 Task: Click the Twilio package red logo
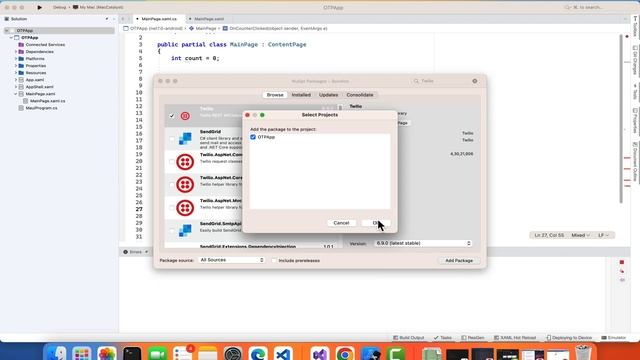tap(185, 116)
